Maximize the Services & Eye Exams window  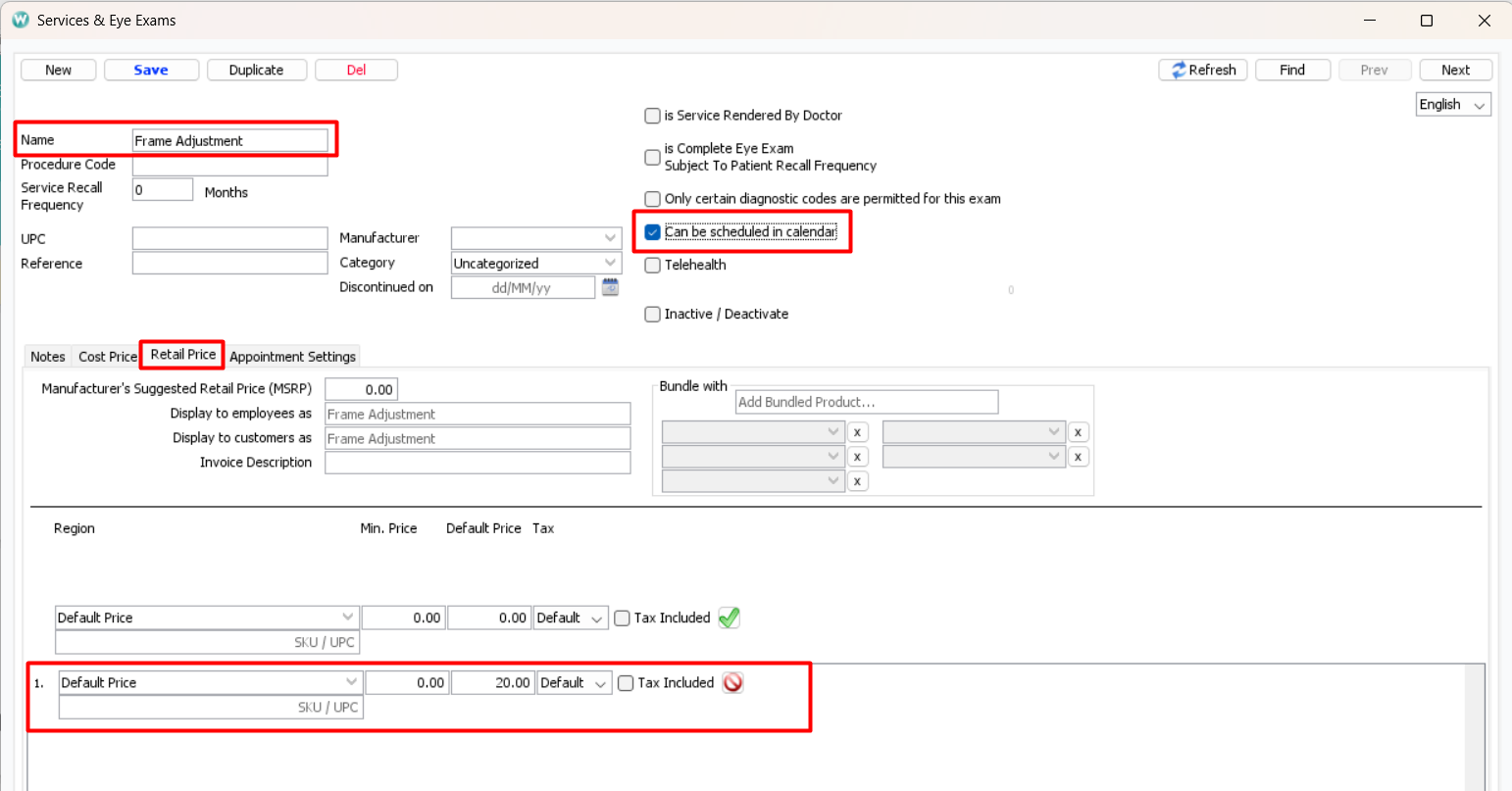[x=1427, y=21]
